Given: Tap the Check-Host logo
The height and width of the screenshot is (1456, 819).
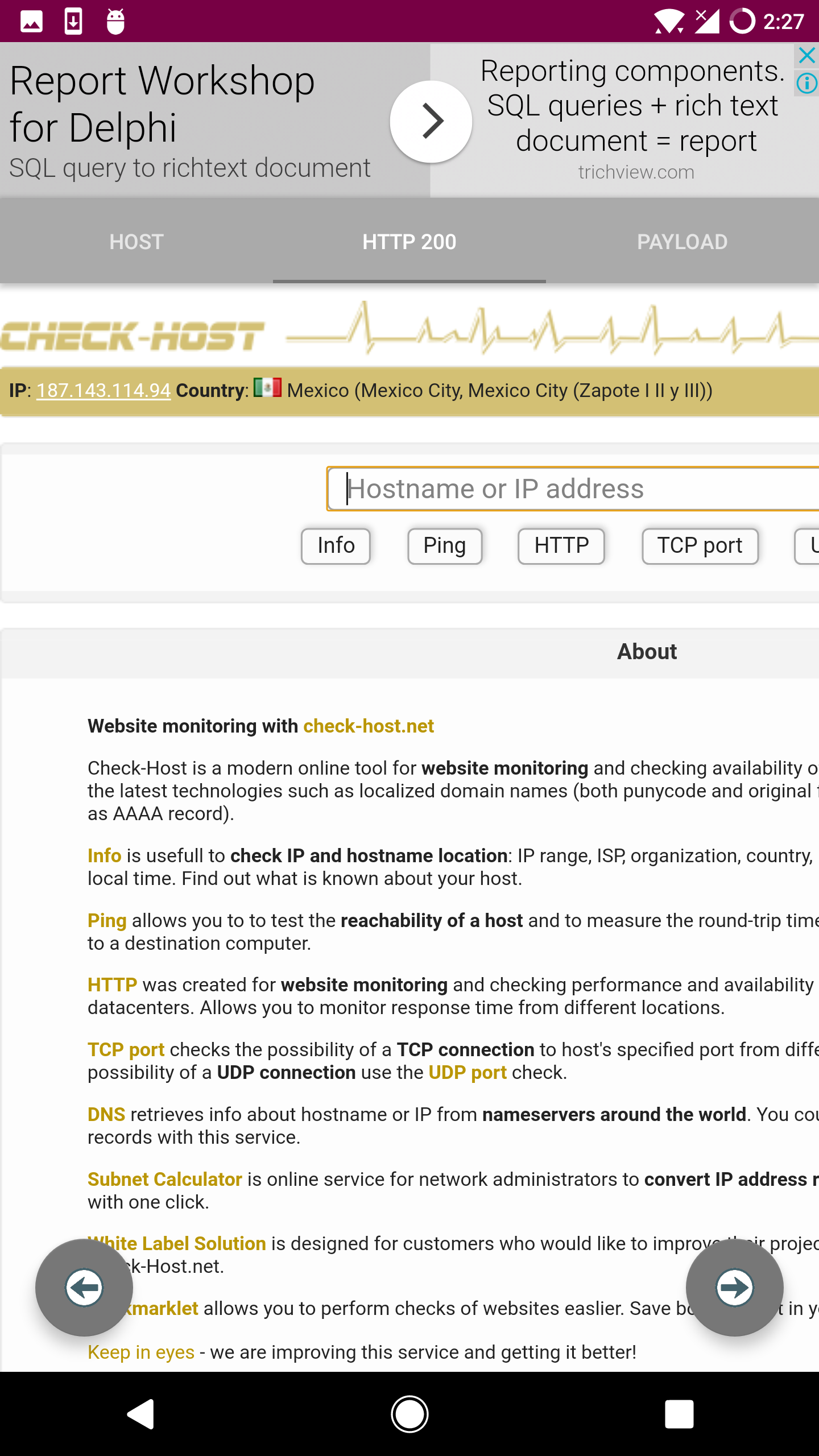Looking at the screenshot, I should (x=133, y=336).
